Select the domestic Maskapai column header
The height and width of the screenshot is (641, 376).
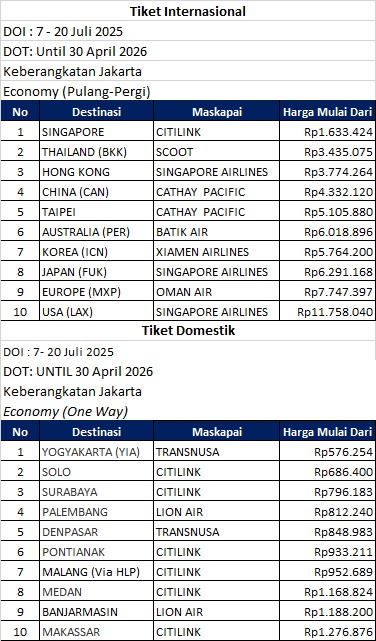pyautogui.click(x=217, y=432)
